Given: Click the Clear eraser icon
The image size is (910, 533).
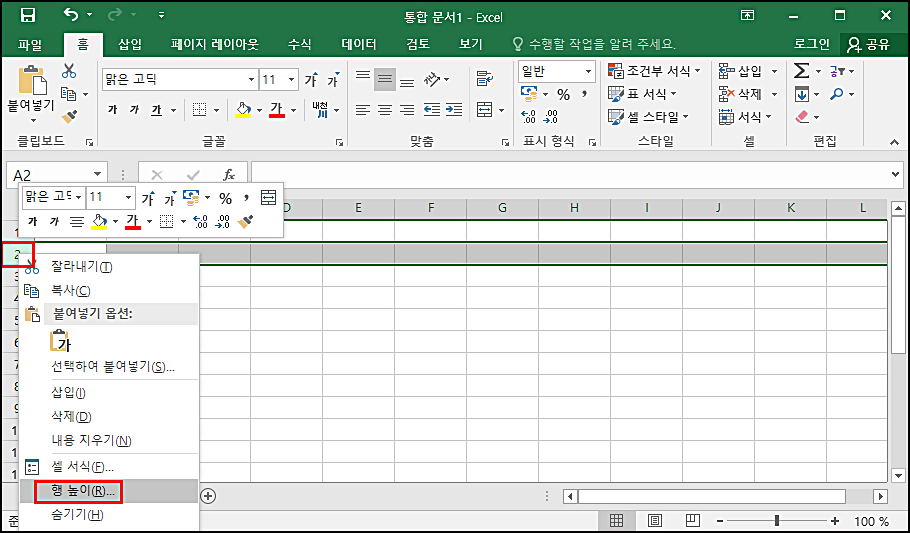Looking at the screenshot, I should tap(802, 117).
